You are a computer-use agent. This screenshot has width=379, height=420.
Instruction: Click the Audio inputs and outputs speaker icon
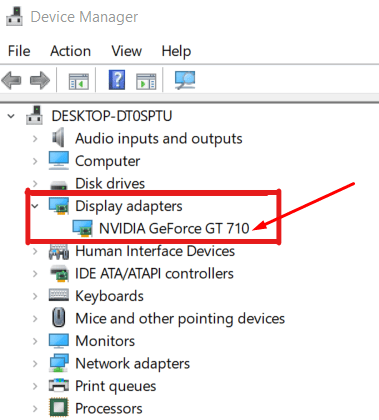(x=58, y=137)
